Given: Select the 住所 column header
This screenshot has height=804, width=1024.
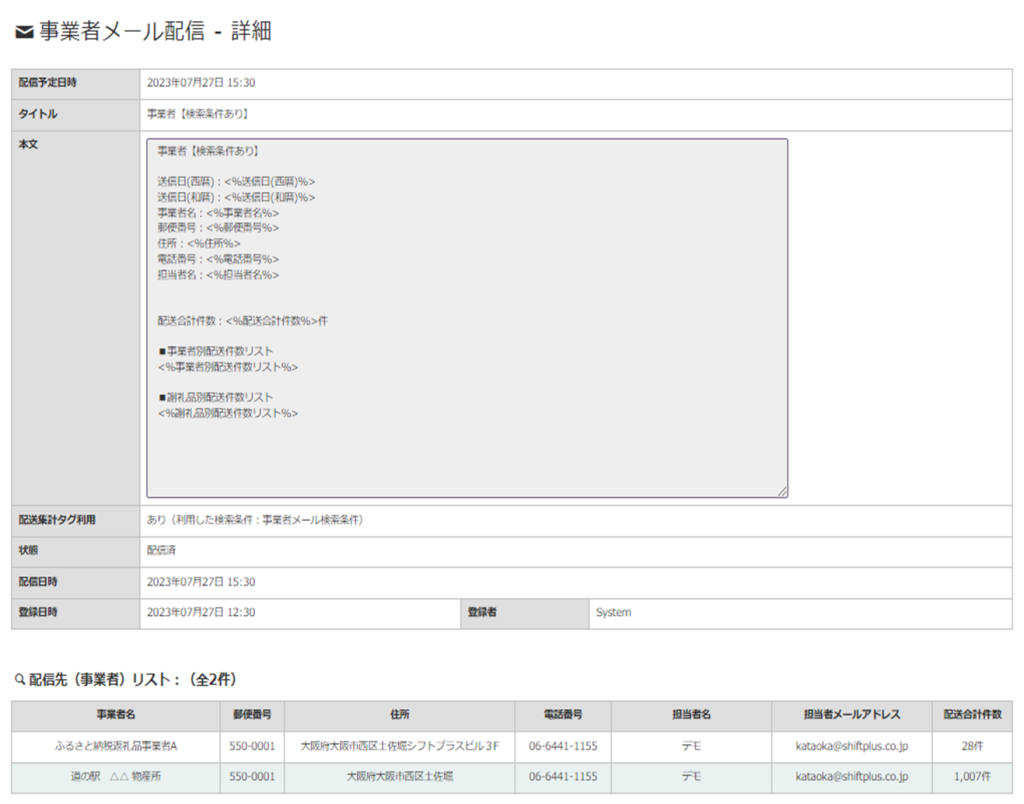Looking at the screenshot, I should (x=399, y=715).
